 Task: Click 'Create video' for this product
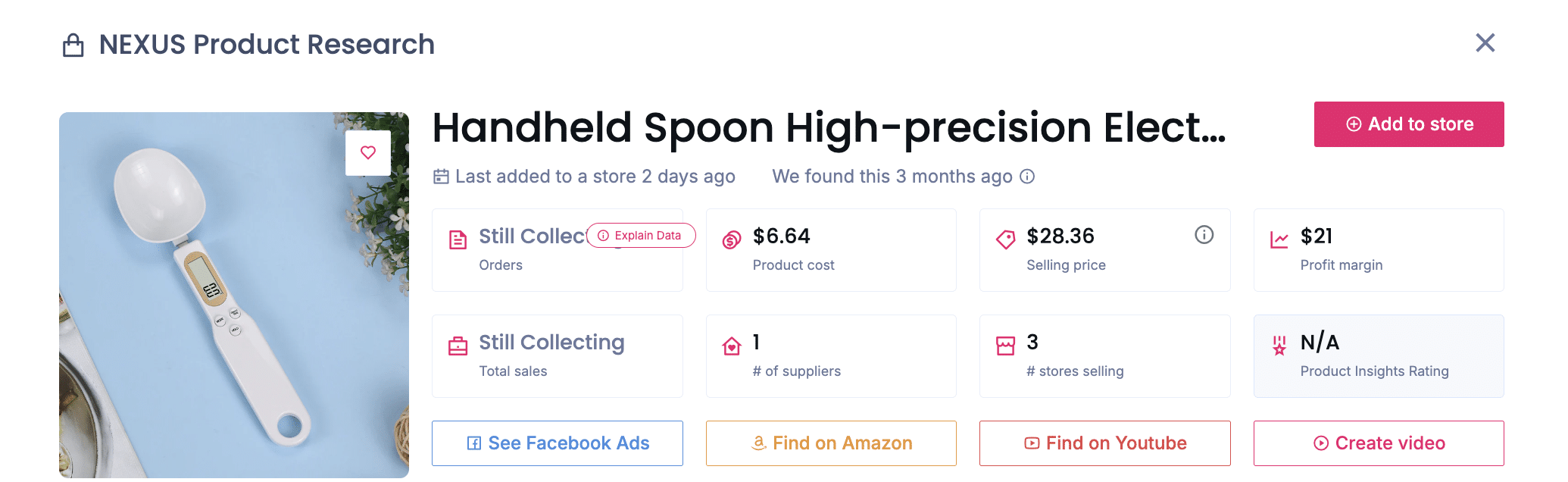[x=1378, y=443]
